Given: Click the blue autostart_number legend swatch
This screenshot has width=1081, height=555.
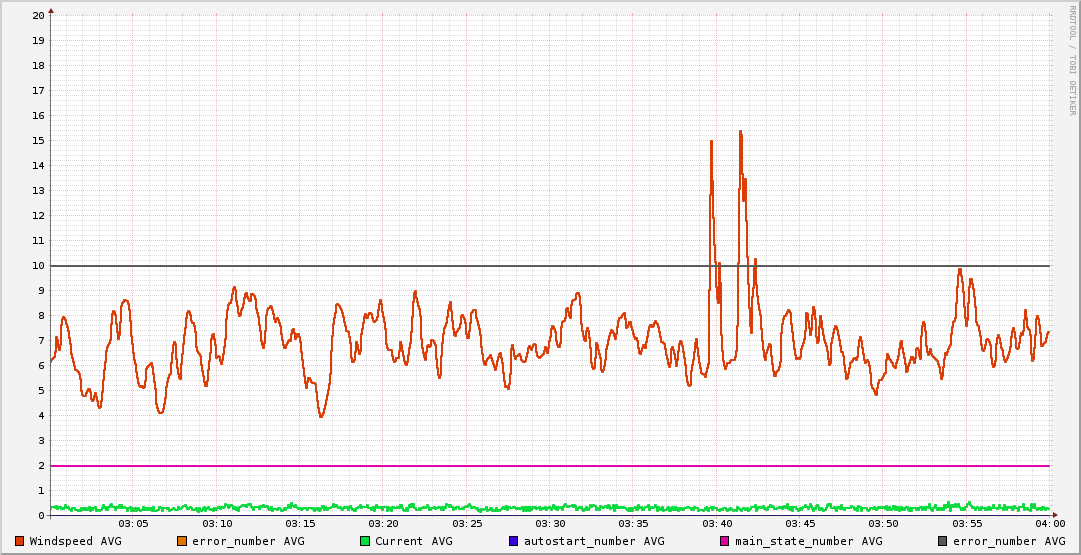Looking at the screenshot, I should click(x=514, y=541).
